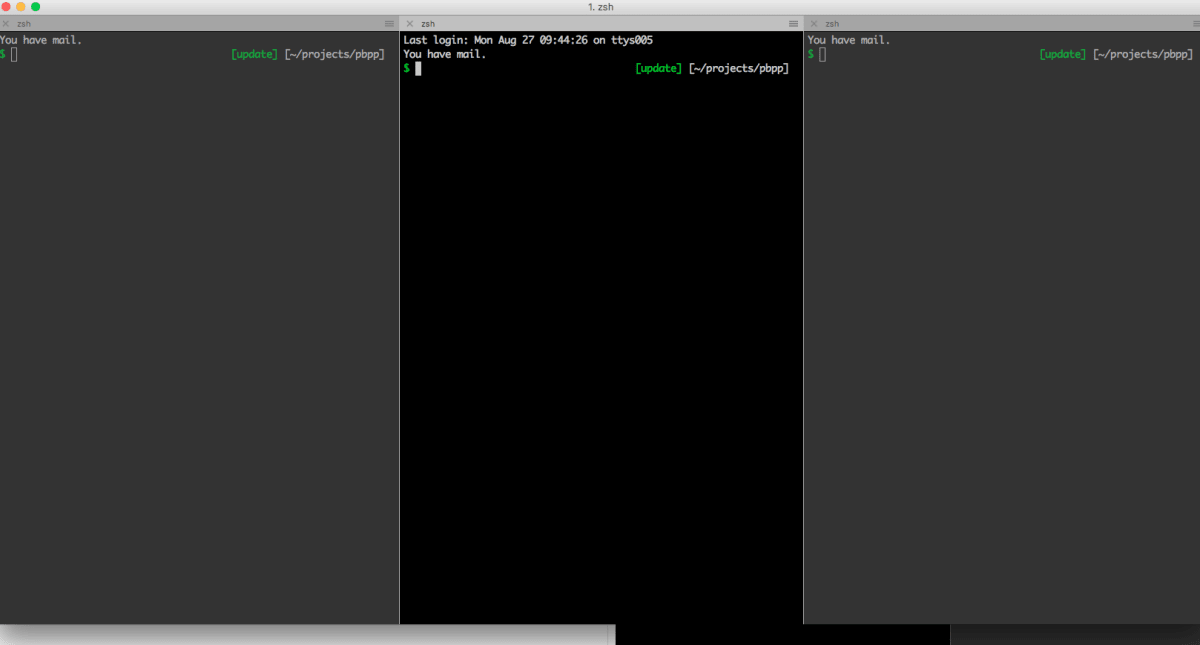Click green "[update]" branch in left pane
This screenshot has width=1200, height=645.
coord(254,54)
